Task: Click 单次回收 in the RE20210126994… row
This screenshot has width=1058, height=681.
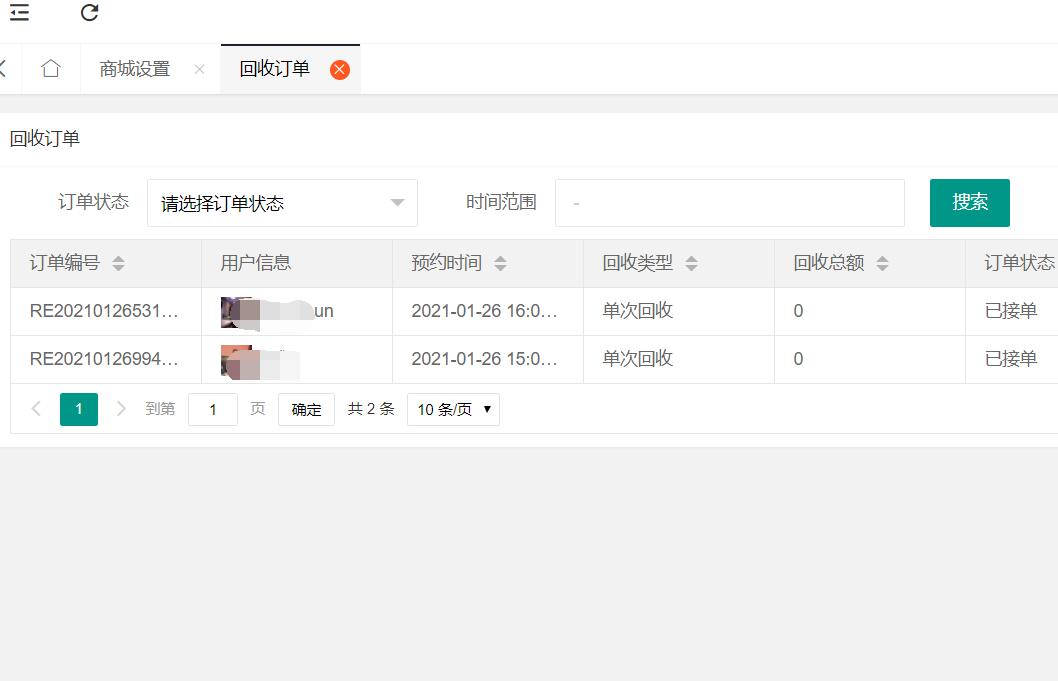Action: coord(638,358)
